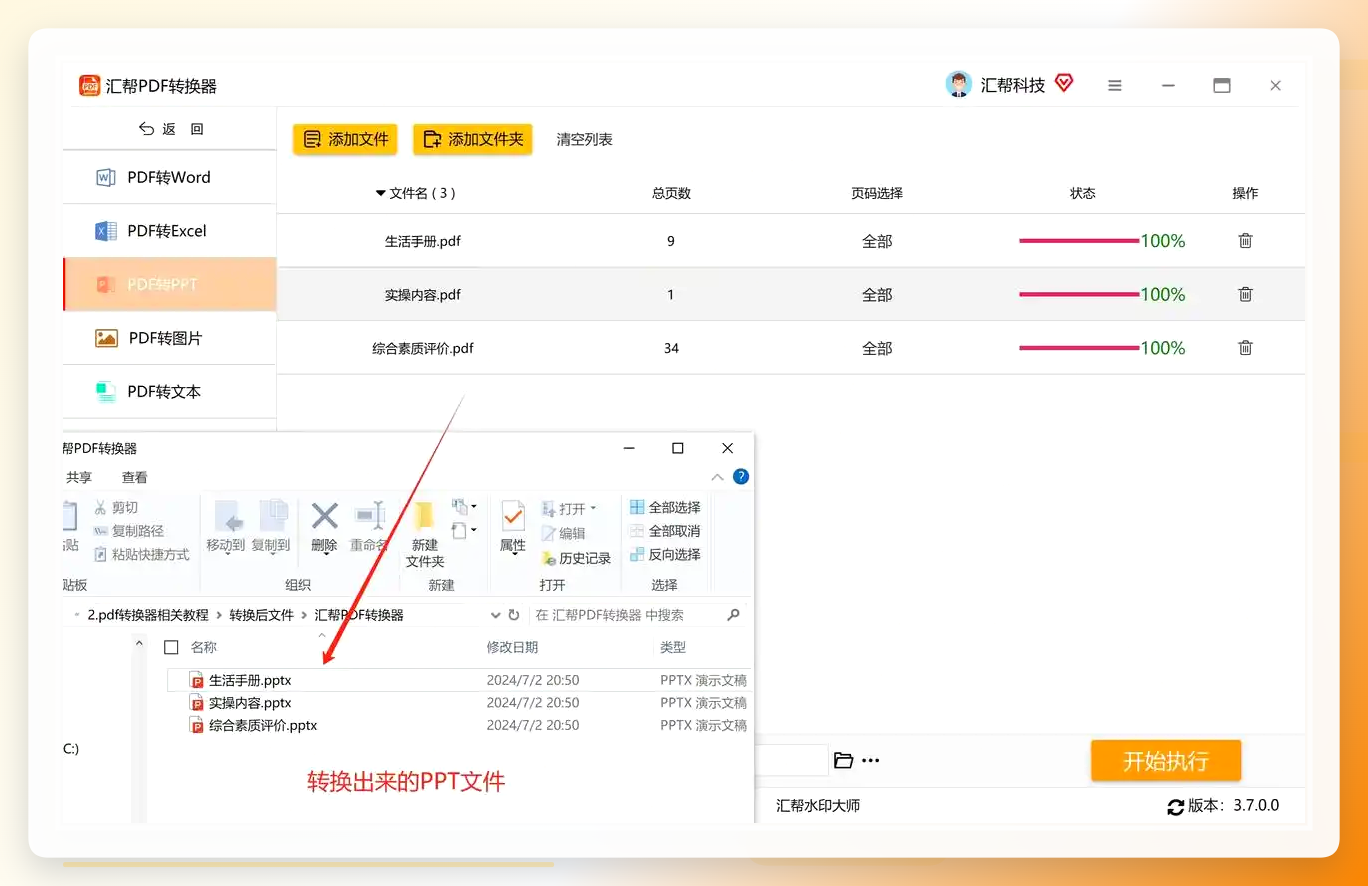1368x886 pixels.
Task: Click the progress bar of 综合素质评价.pdf
Action: pyautogui.click(x=1079, y=348)
